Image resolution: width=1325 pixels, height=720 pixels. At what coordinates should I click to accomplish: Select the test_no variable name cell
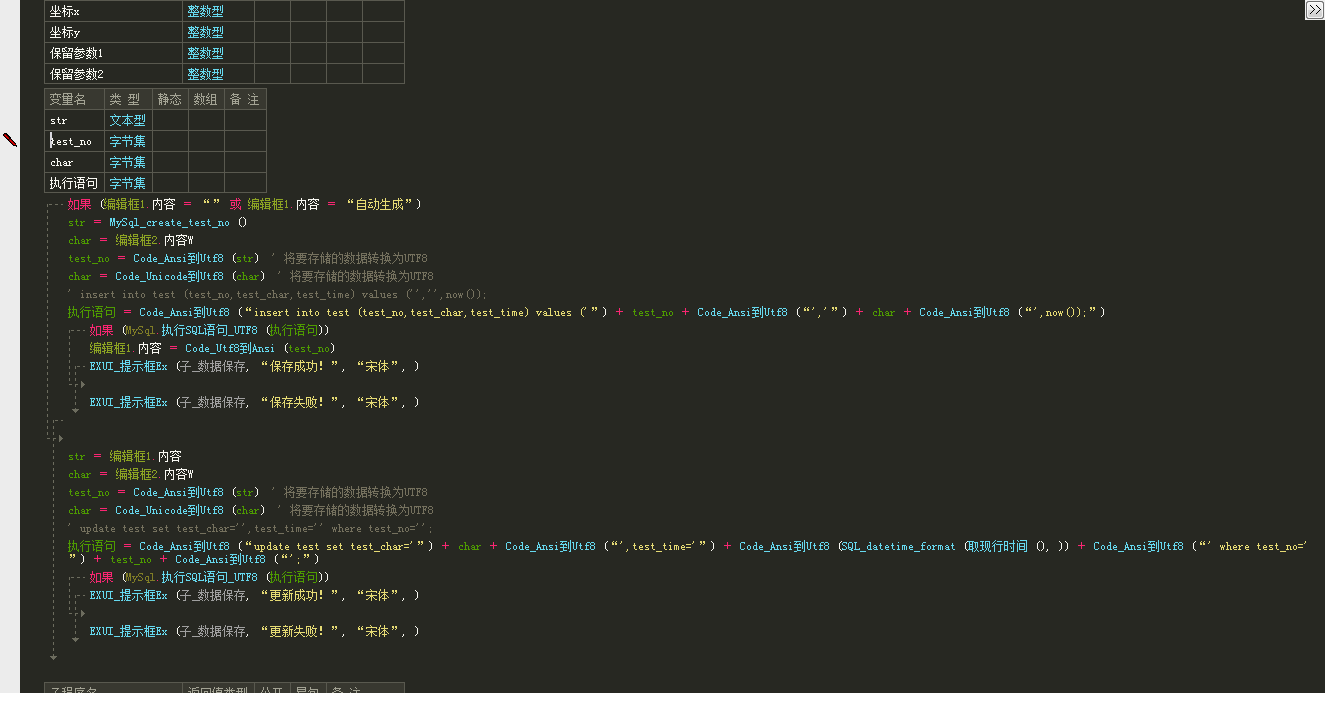pos(74,141)
